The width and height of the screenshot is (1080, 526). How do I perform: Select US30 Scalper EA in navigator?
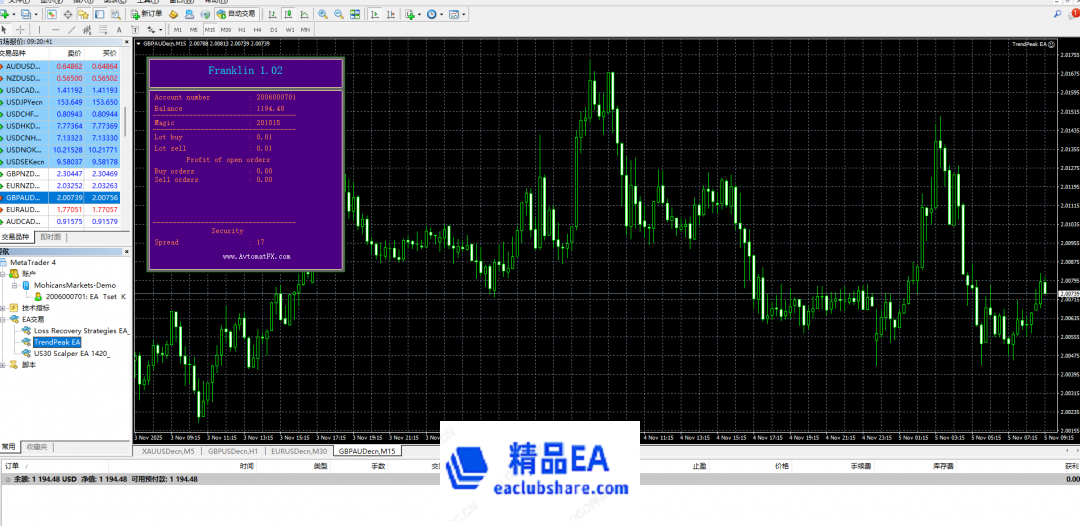pos(70,353)
